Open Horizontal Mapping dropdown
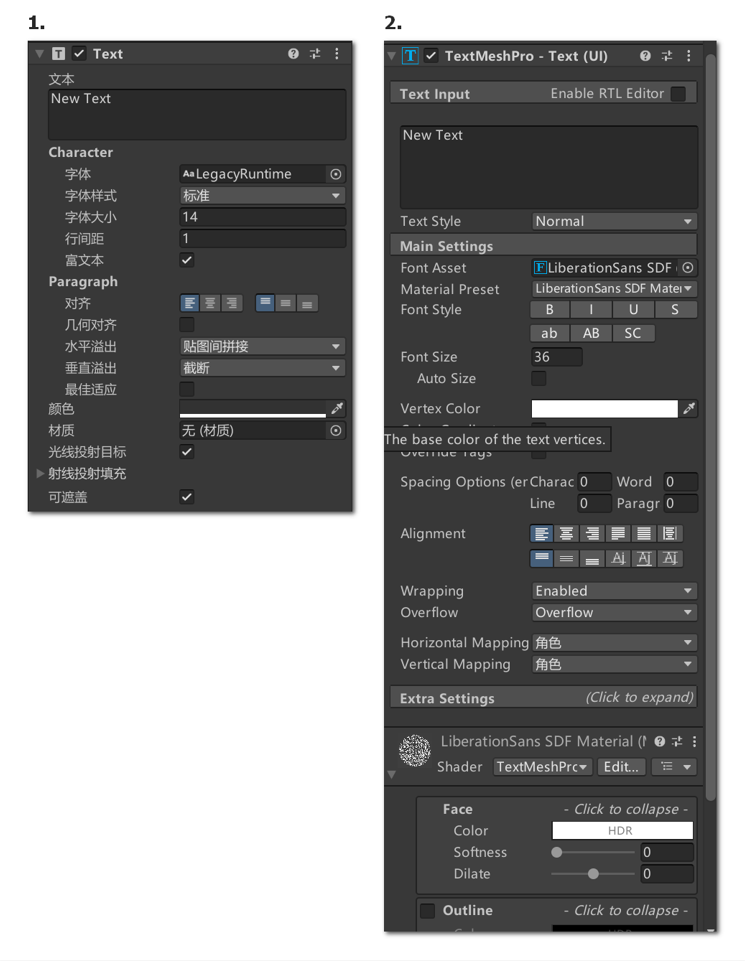 click(614, 642)
